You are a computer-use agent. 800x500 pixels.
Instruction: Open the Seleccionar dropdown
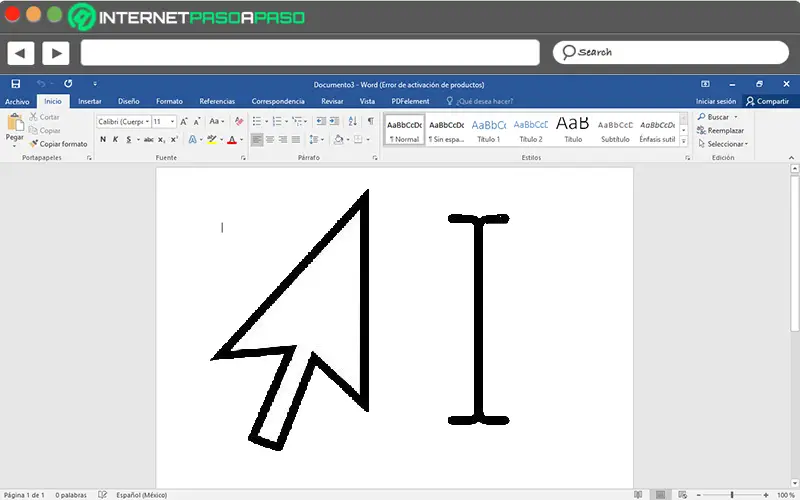723,144
